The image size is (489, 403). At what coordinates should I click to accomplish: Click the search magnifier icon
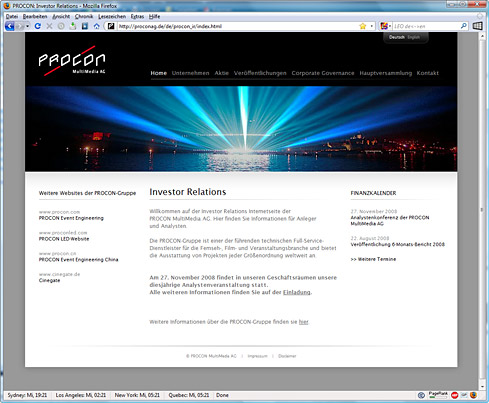tap(463, 26)
